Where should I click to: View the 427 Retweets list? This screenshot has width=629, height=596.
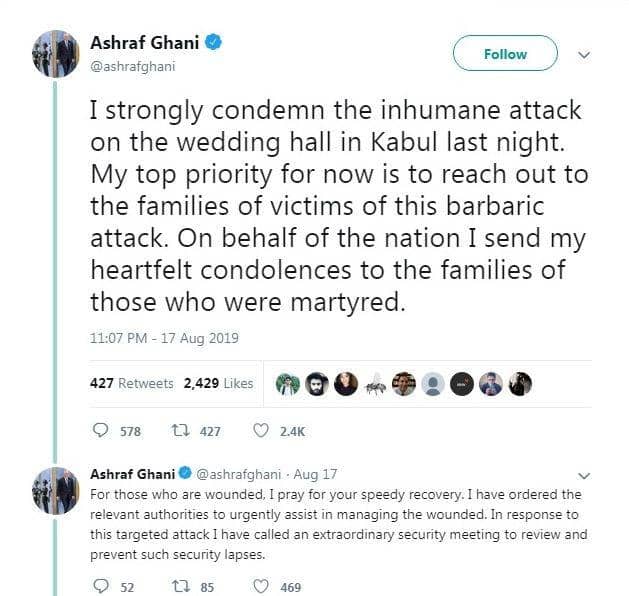[x=132, y=384]
